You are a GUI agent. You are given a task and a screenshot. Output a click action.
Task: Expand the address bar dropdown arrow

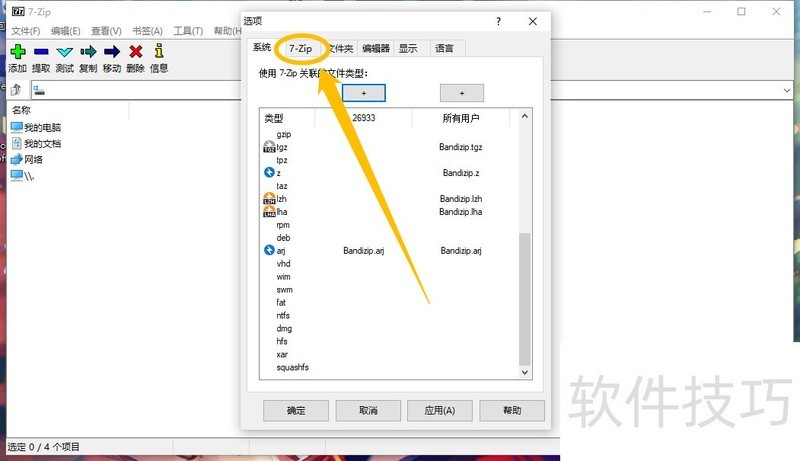pos(787,90)
